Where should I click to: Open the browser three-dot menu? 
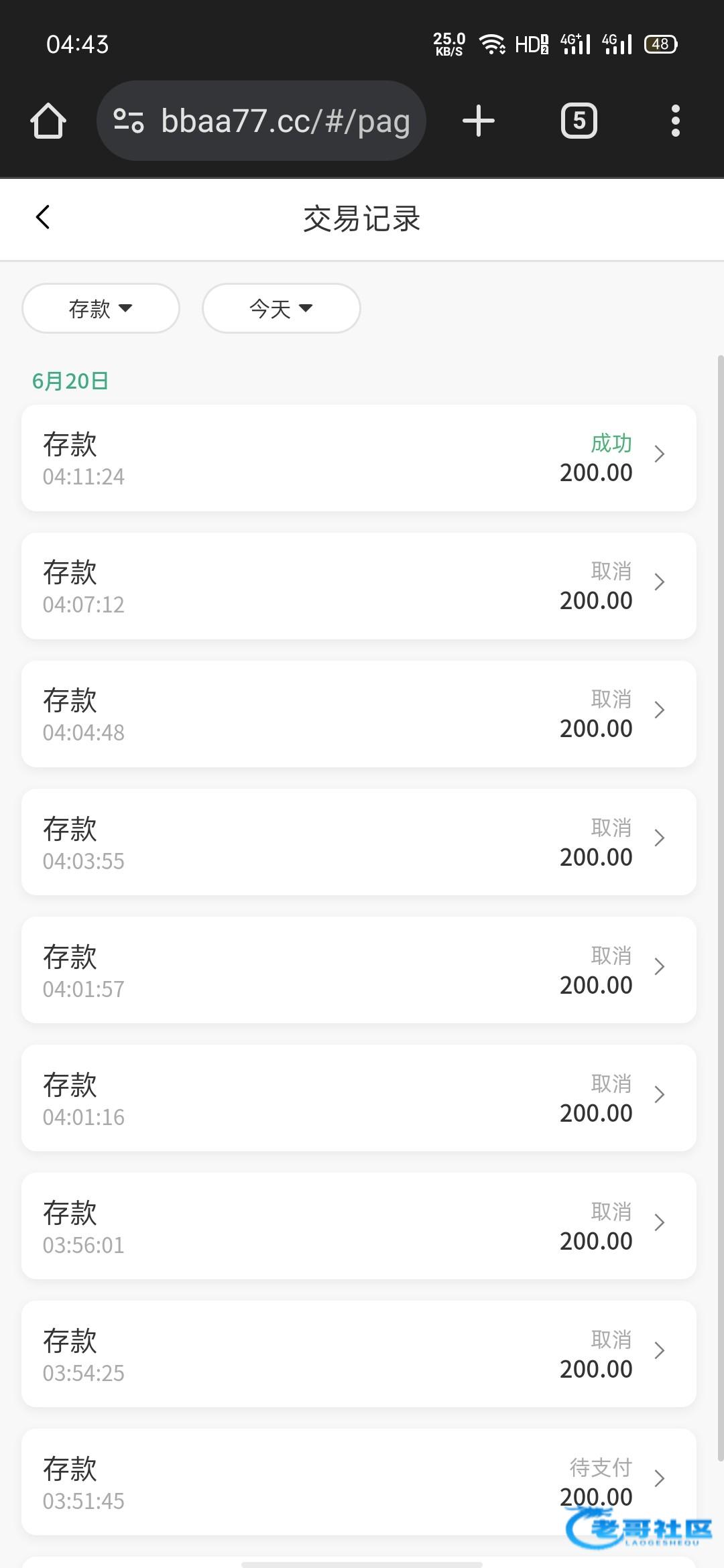click(675, 121)
